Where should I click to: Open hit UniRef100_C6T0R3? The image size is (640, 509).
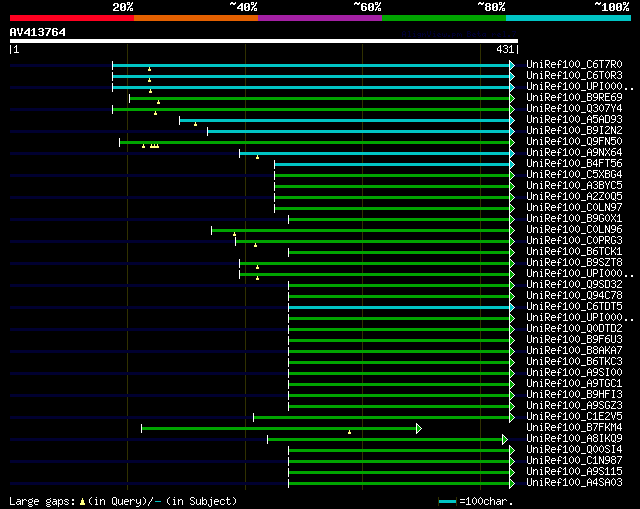(x=574, y=76)
